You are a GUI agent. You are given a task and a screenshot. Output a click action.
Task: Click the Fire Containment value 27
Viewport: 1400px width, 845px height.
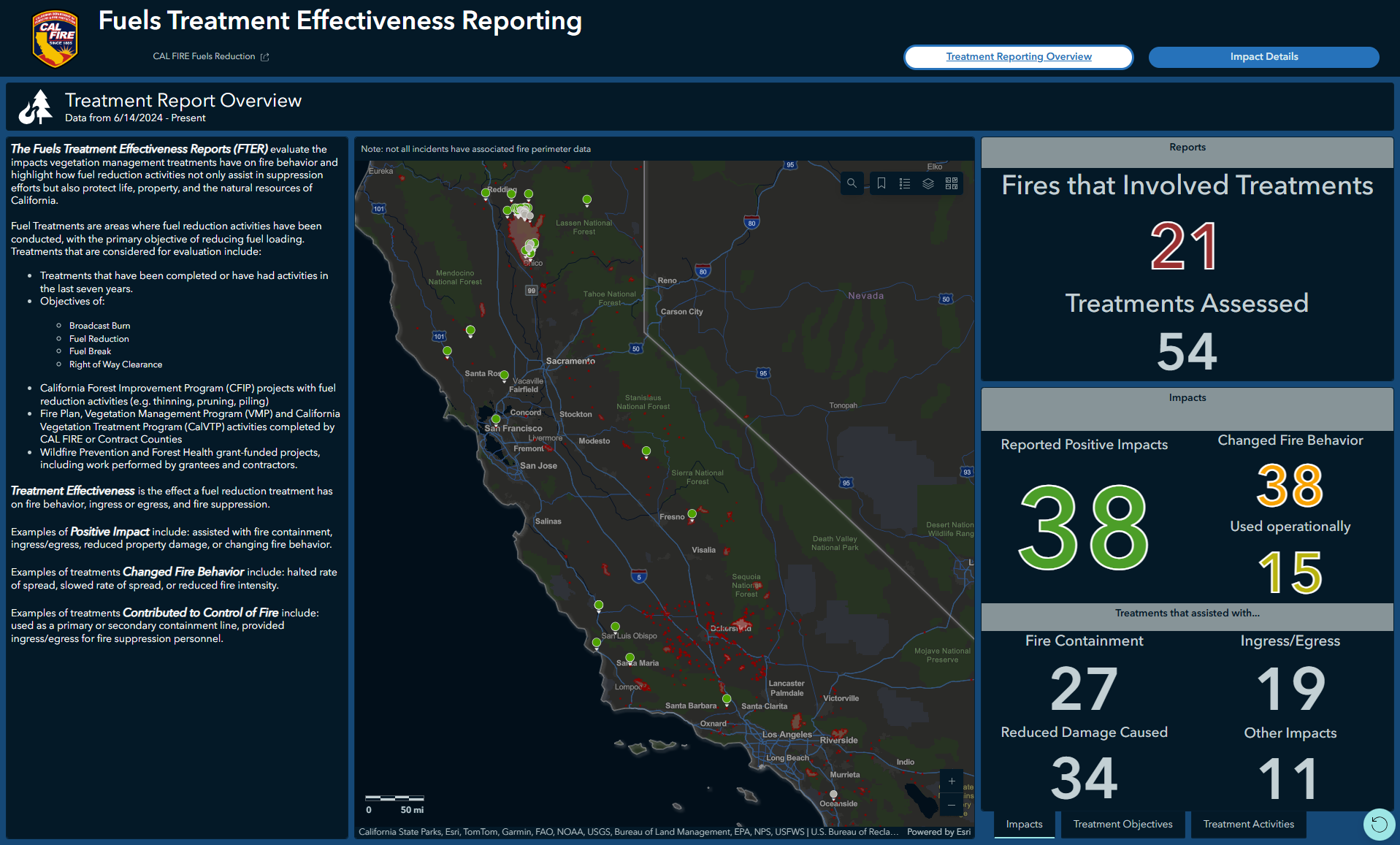pos(1084,689)
